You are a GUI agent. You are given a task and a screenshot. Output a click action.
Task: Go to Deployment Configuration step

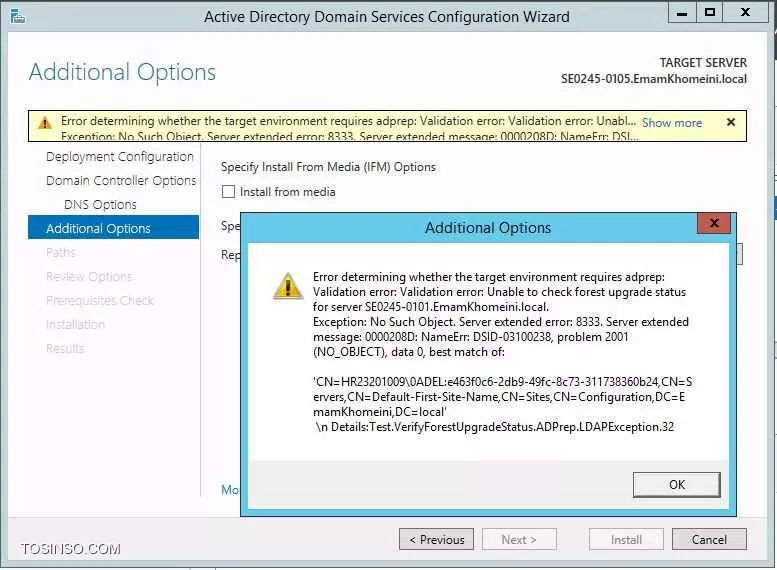[x=119, y=157]
